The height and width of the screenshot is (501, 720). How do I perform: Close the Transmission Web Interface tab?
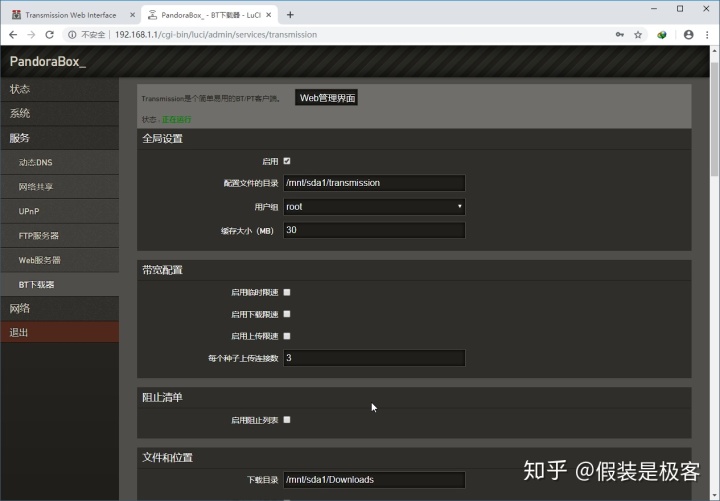(132, 15)
